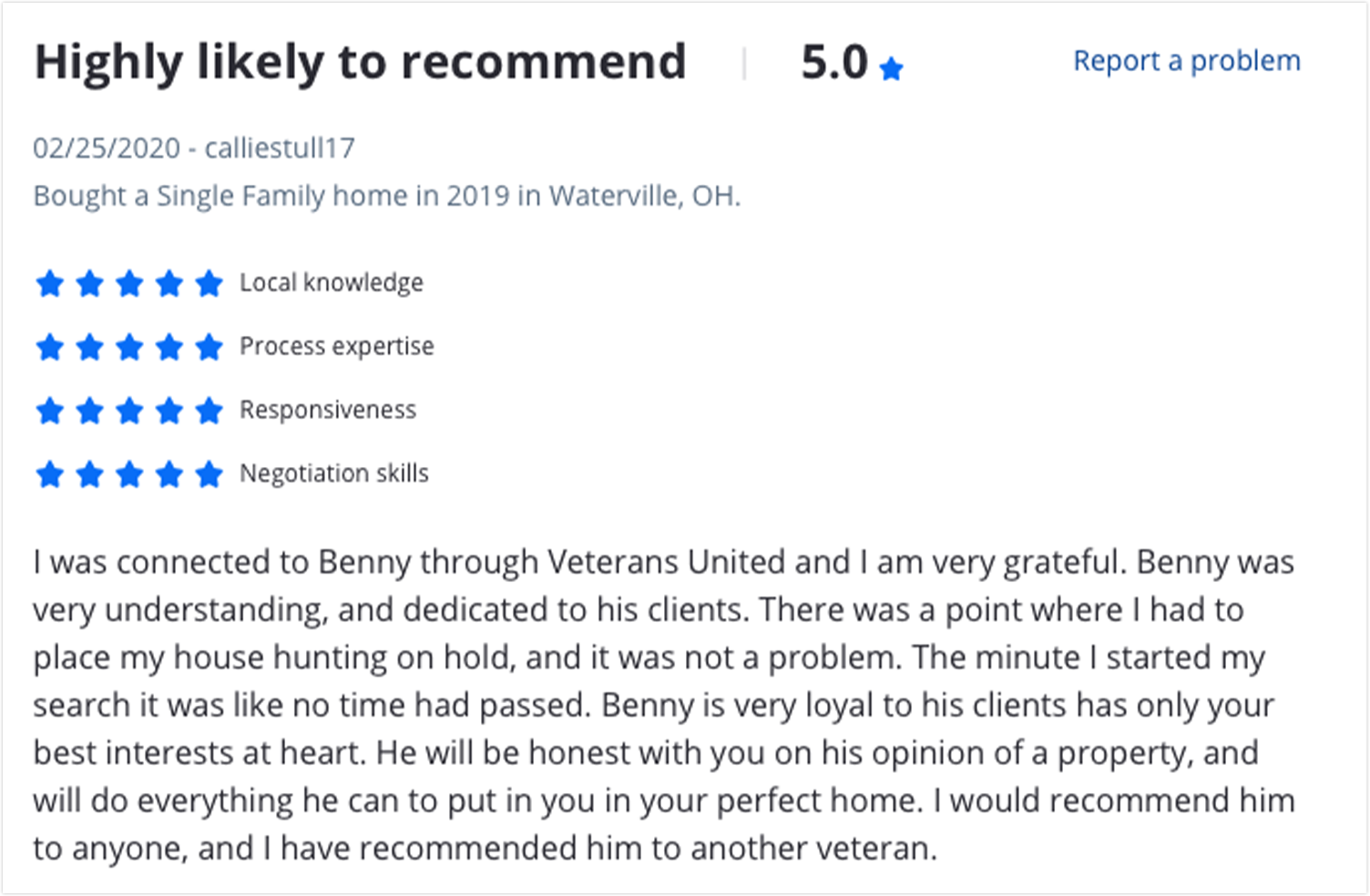Click the second star of Responsiveness
This screenshot has height=896, width=1370.
click(x=89, y=411)
